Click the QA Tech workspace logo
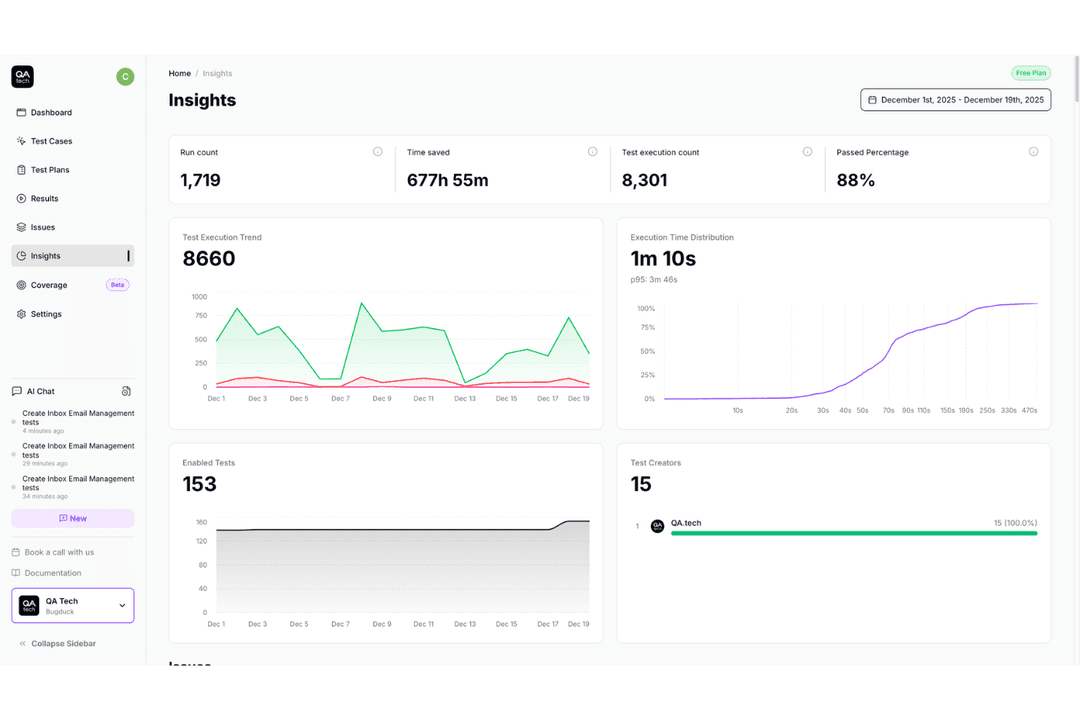Image resolution: width=1080 pixels, height=720 pixels. pyautogui.click(x=29, y=606)
